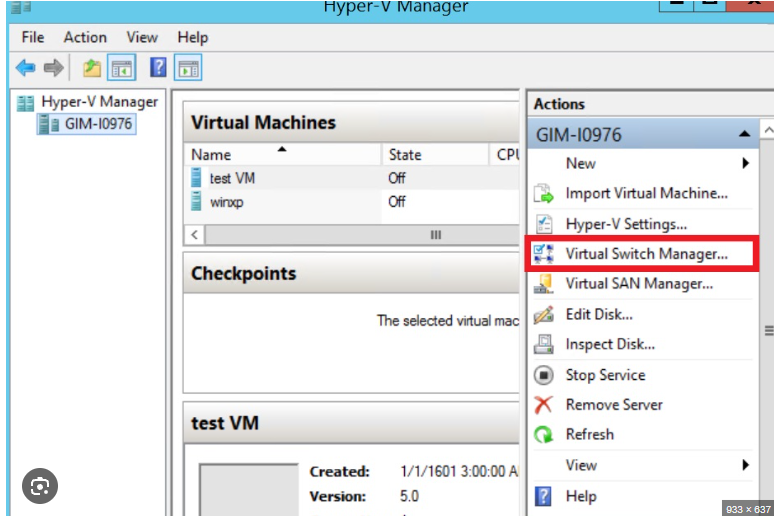
Task: Click the Off state of winxp
Action: [397, 201]
